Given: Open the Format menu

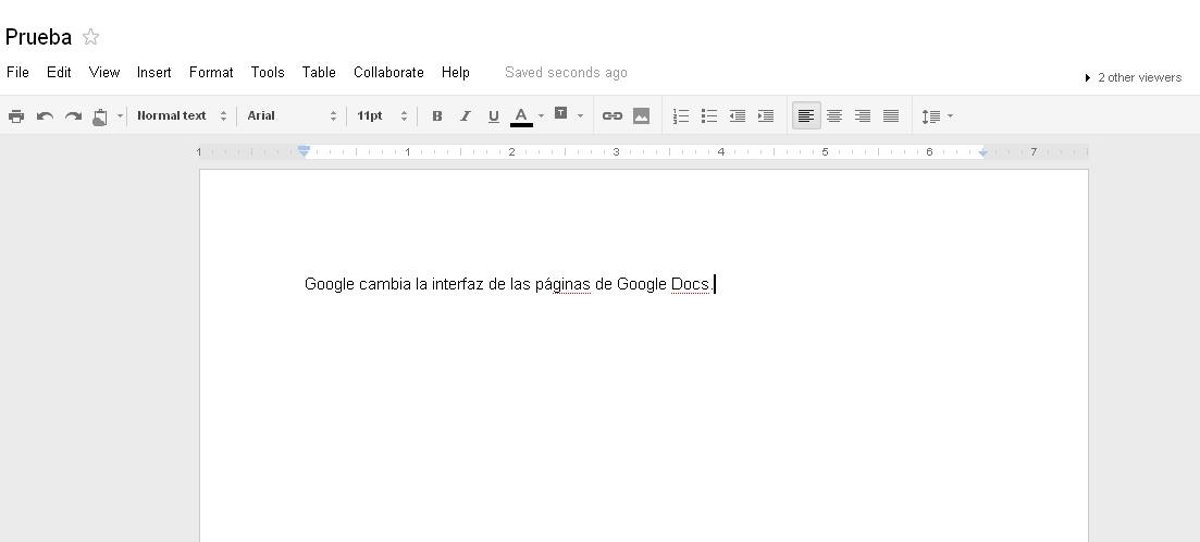Looking at the screenshot, I should pos(211,72).
